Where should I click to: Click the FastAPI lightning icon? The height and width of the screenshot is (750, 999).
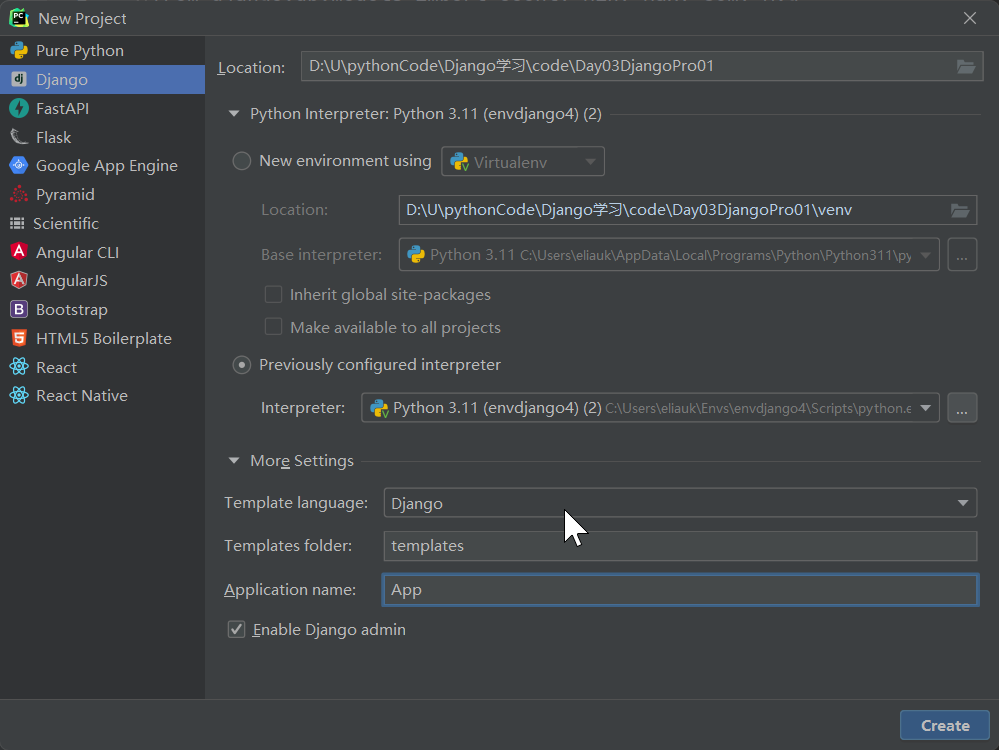click(x=19, y=108)
